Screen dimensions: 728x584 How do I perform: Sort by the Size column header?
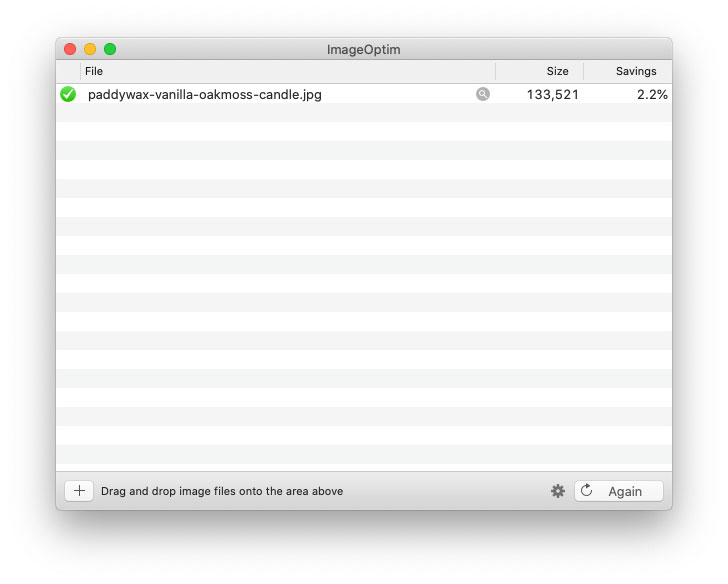[539, 71]
